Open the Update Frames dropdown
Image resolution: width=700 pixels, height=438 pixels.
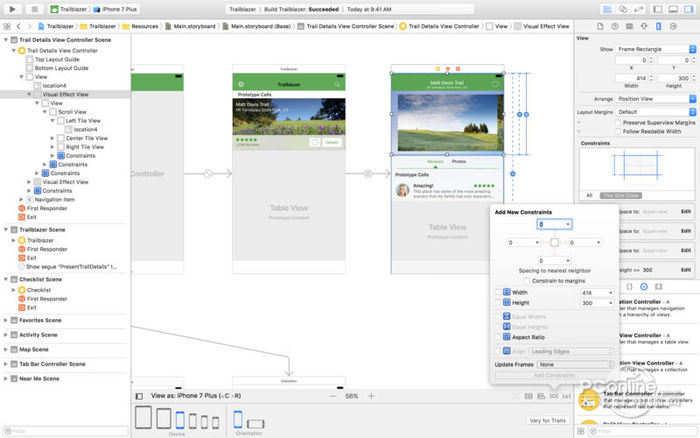point(574,365)
